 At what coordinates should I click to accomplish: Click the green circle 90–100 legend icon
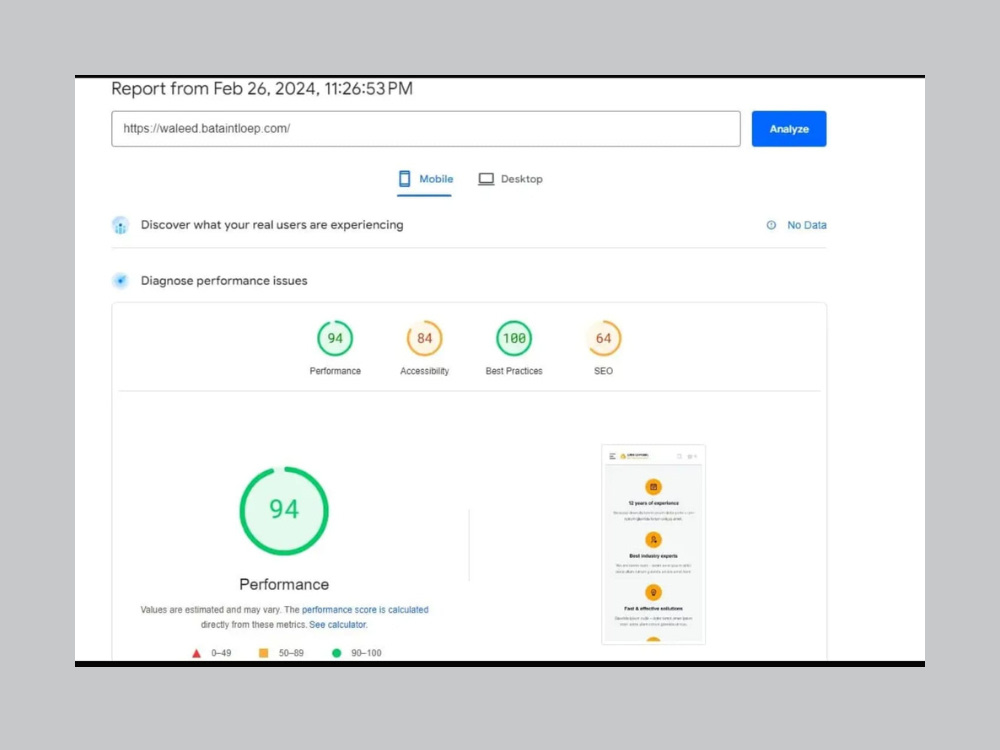coord(337,653)
